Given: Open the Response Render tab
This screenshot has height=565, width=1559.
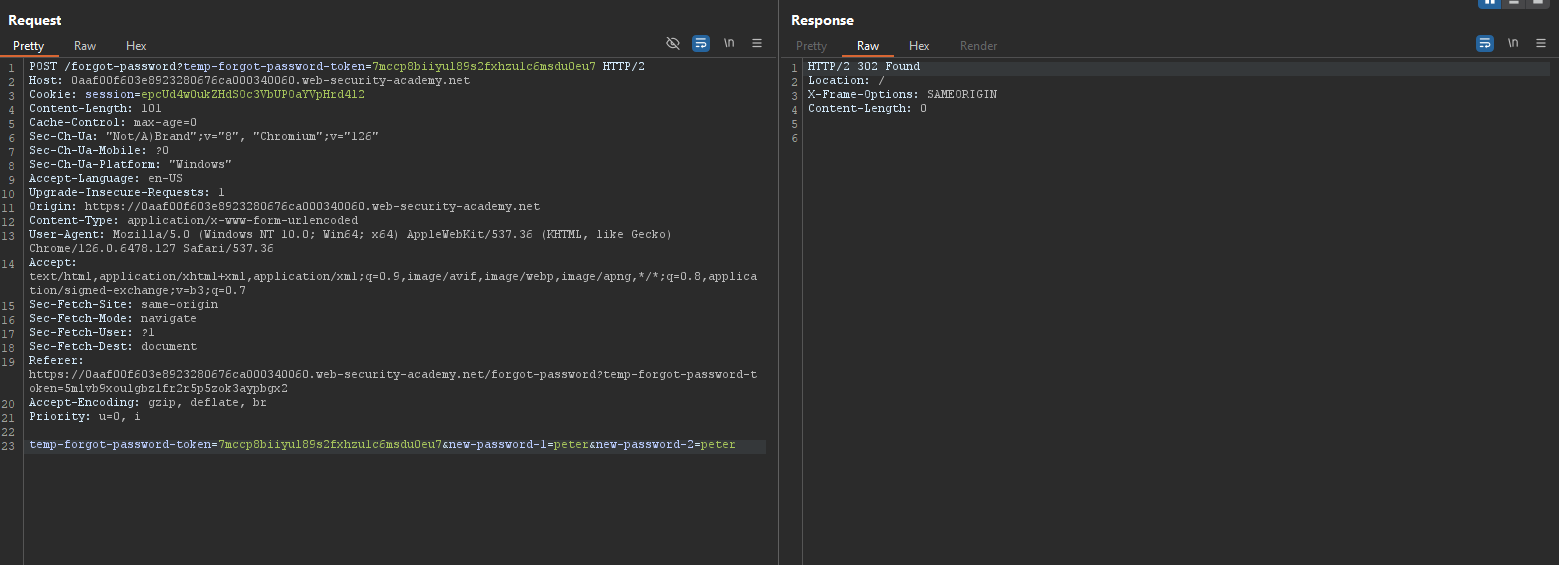Looking at the screenshot, I should 978,46.
